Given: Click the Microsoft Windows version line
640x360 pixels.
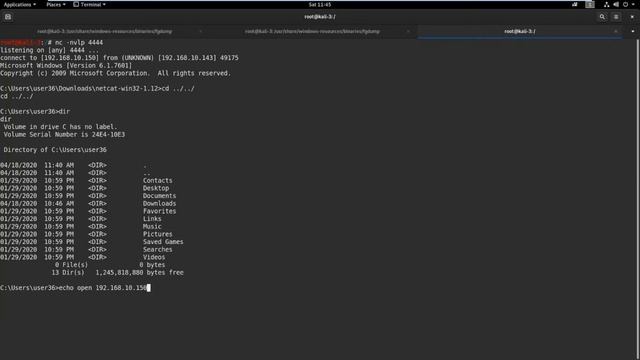Looking at the screenshot, I should (66, 65).
